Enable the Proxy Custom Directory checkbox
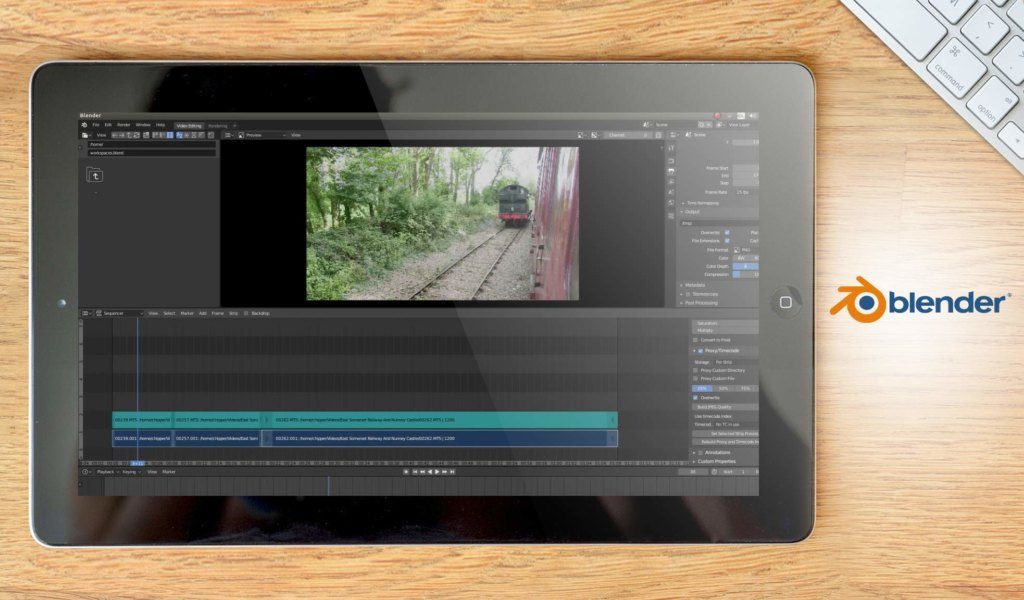Image resolution: width=1024 pixels, height=600 pixels. (694, 371)
